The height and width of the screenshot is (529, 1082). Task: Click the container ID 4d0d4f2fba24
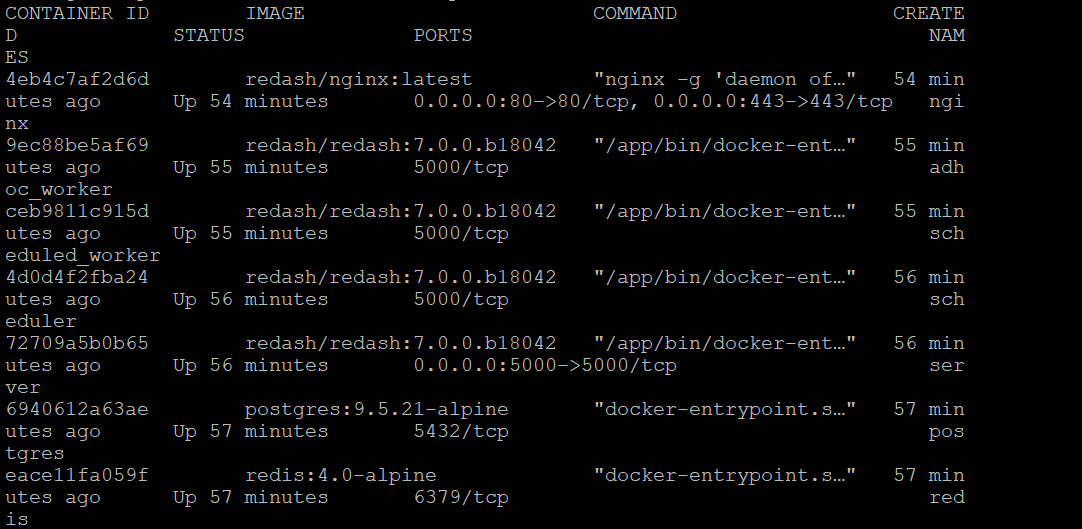[77, 278]
